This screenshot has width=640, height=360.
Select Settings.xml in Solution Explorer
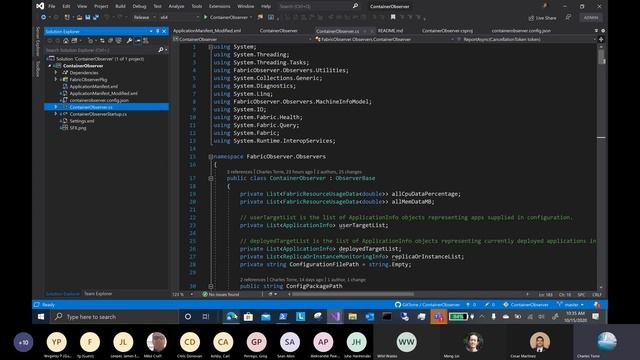click(82, 121)
